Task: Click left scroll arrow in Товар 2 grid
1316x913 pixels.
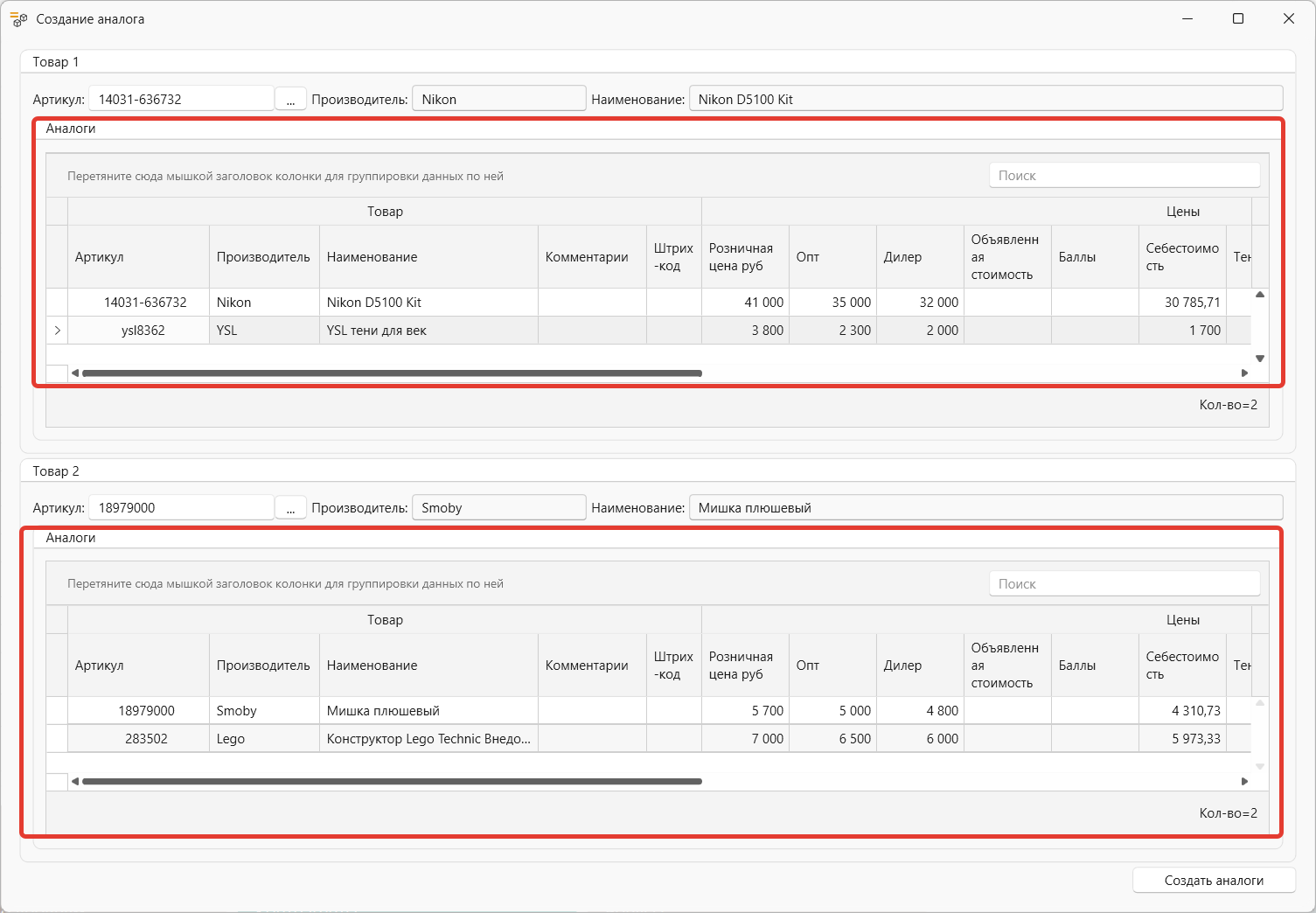Action: (x=75, y=781)
